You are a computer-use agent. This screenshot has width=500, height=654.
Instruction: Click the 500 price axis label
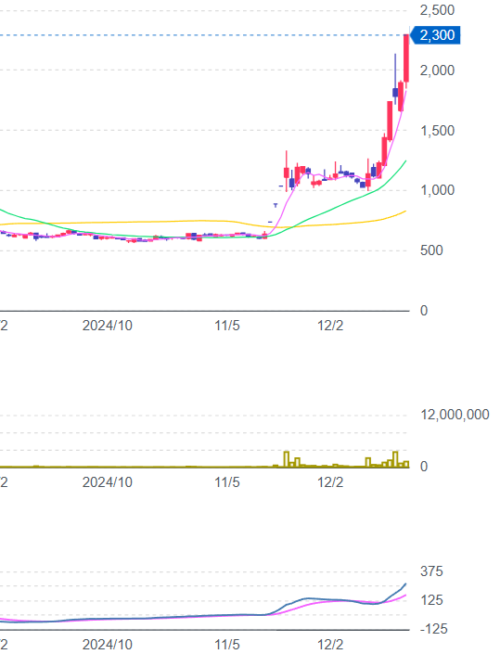tap(431, 250)
